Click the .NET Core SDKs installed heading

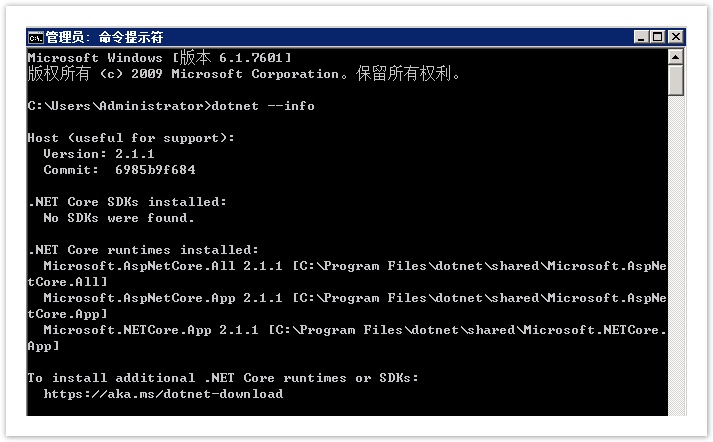(x=127, y=202)
